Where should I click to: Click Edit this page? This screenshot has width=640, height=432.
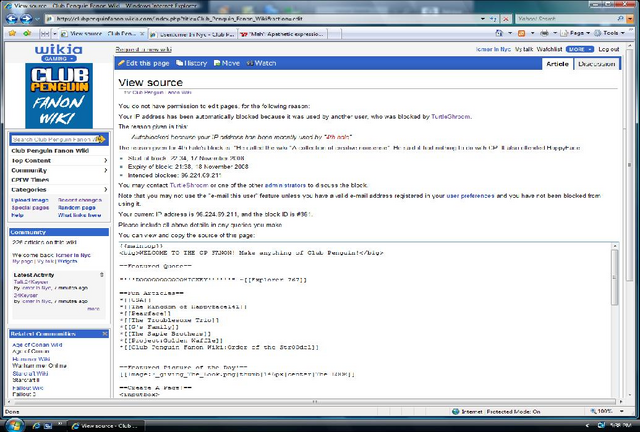143,63
